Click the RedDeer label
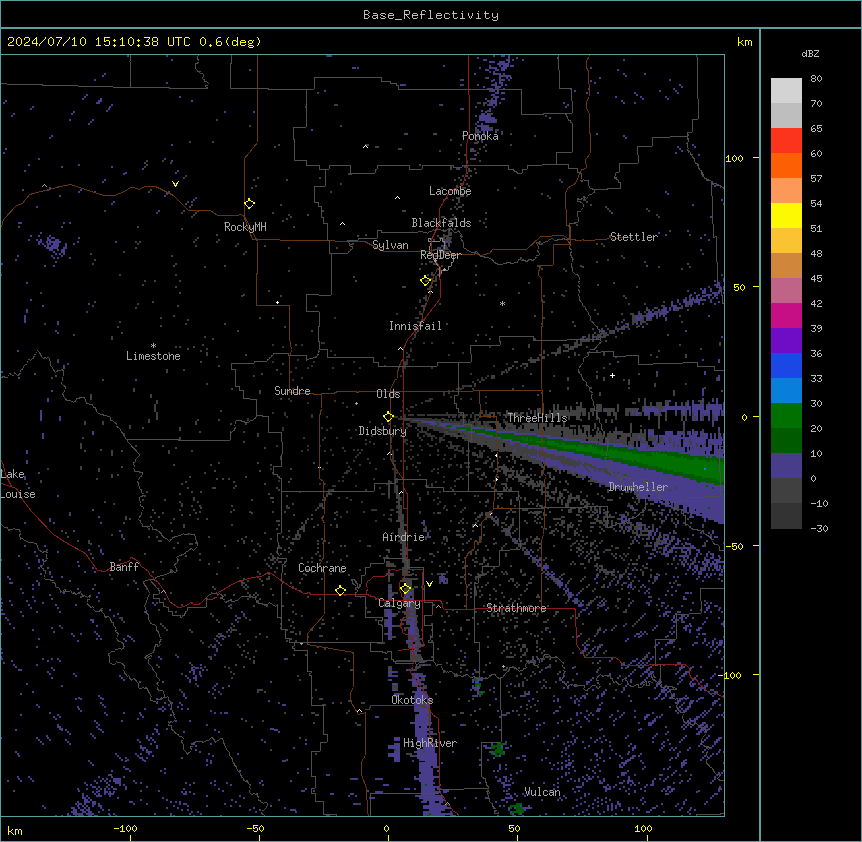Viewport: 862px width, 842px height. [x=440, y=255]
